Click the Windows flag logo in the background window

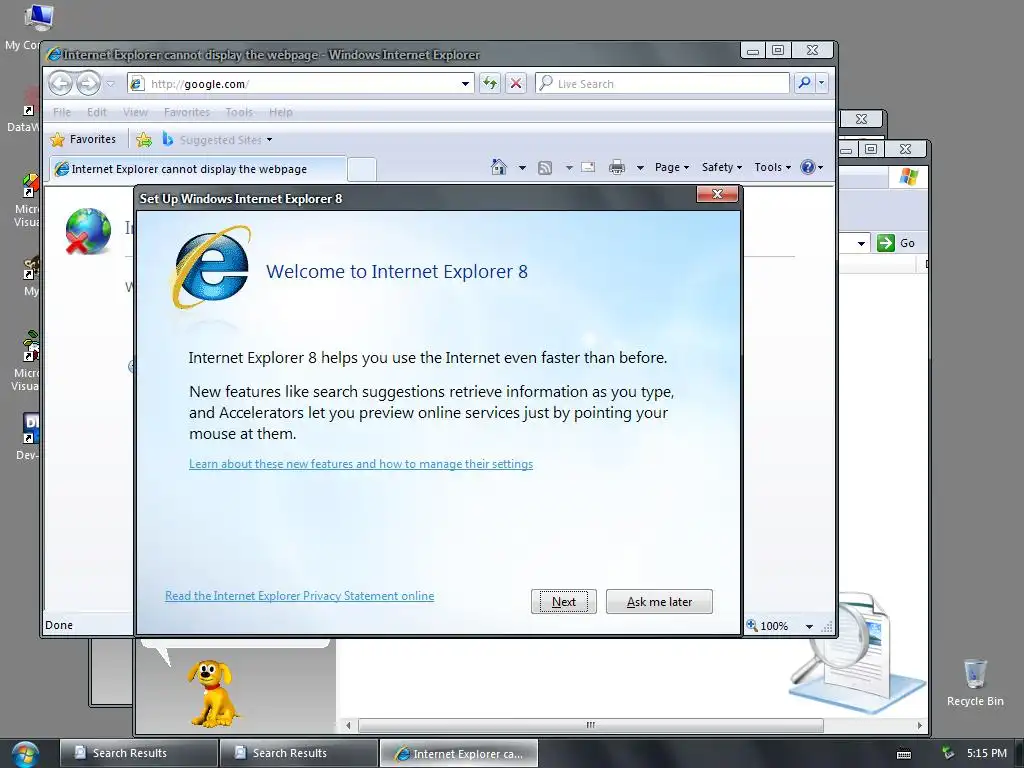click(908, 176)
